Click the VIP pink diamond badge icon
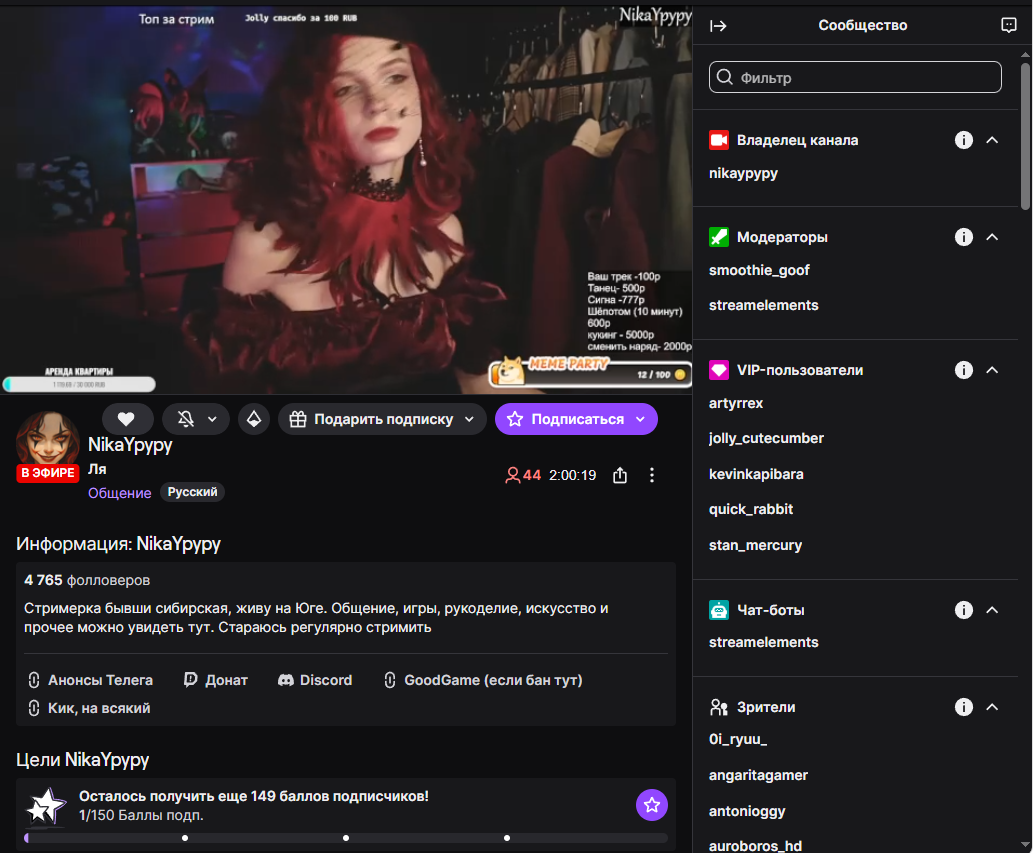This screenshot has height=853, width=1036. [719, 370]
